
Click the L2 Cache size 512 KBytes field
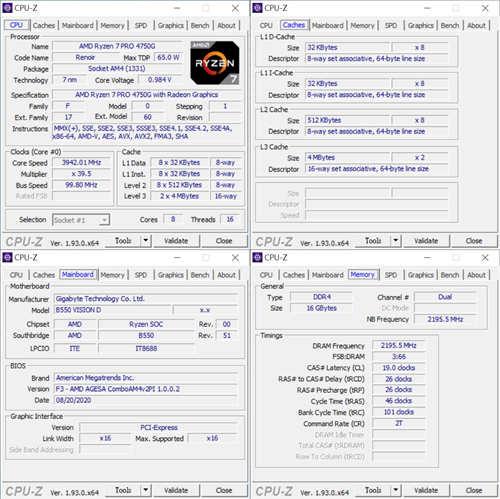click(x=347, y=120)
